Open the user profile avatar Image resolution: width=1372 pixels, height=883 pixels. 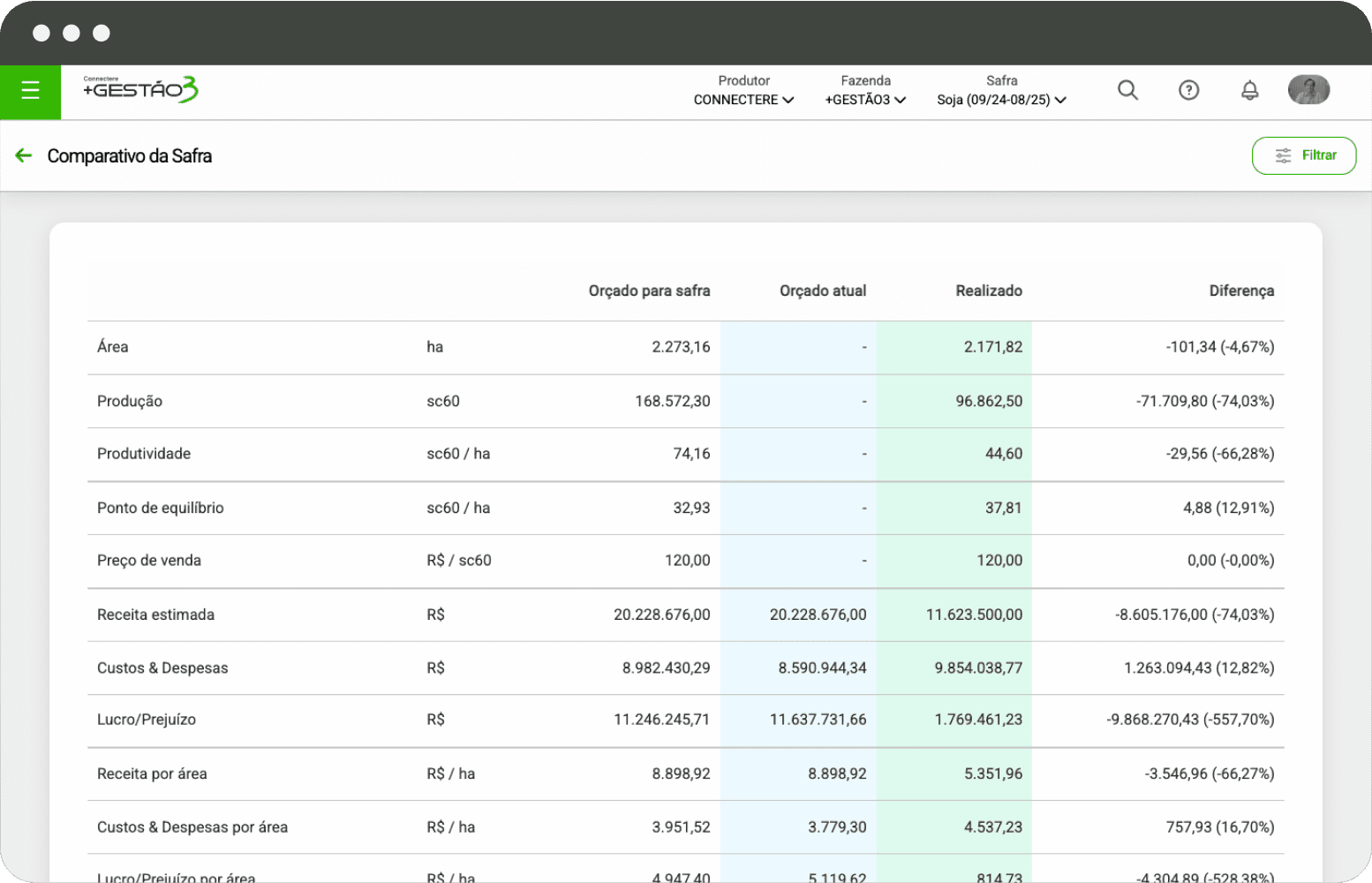click(x=1308, y=90)
